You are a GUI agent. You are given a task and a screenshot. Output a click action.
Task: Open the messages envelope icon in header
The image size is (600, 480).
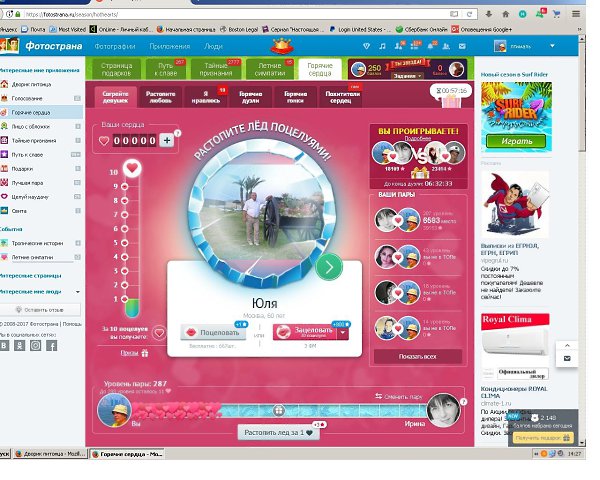click(462, 46)
